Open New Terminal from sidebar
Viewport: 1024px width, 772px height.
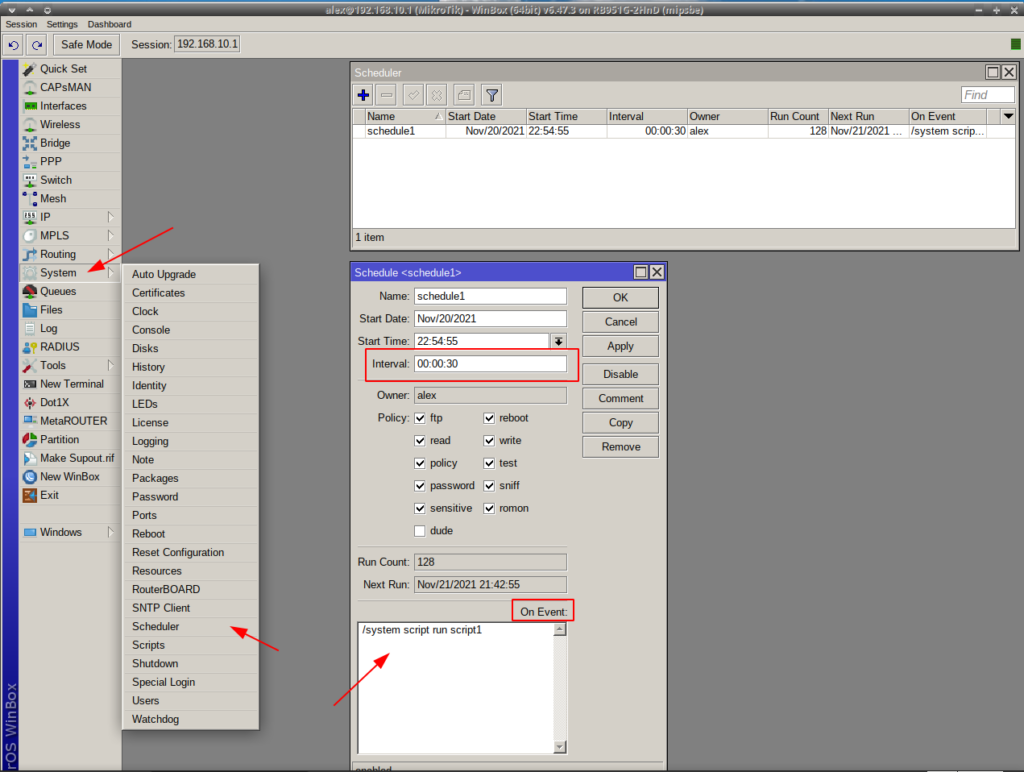(x=71, y=384)
